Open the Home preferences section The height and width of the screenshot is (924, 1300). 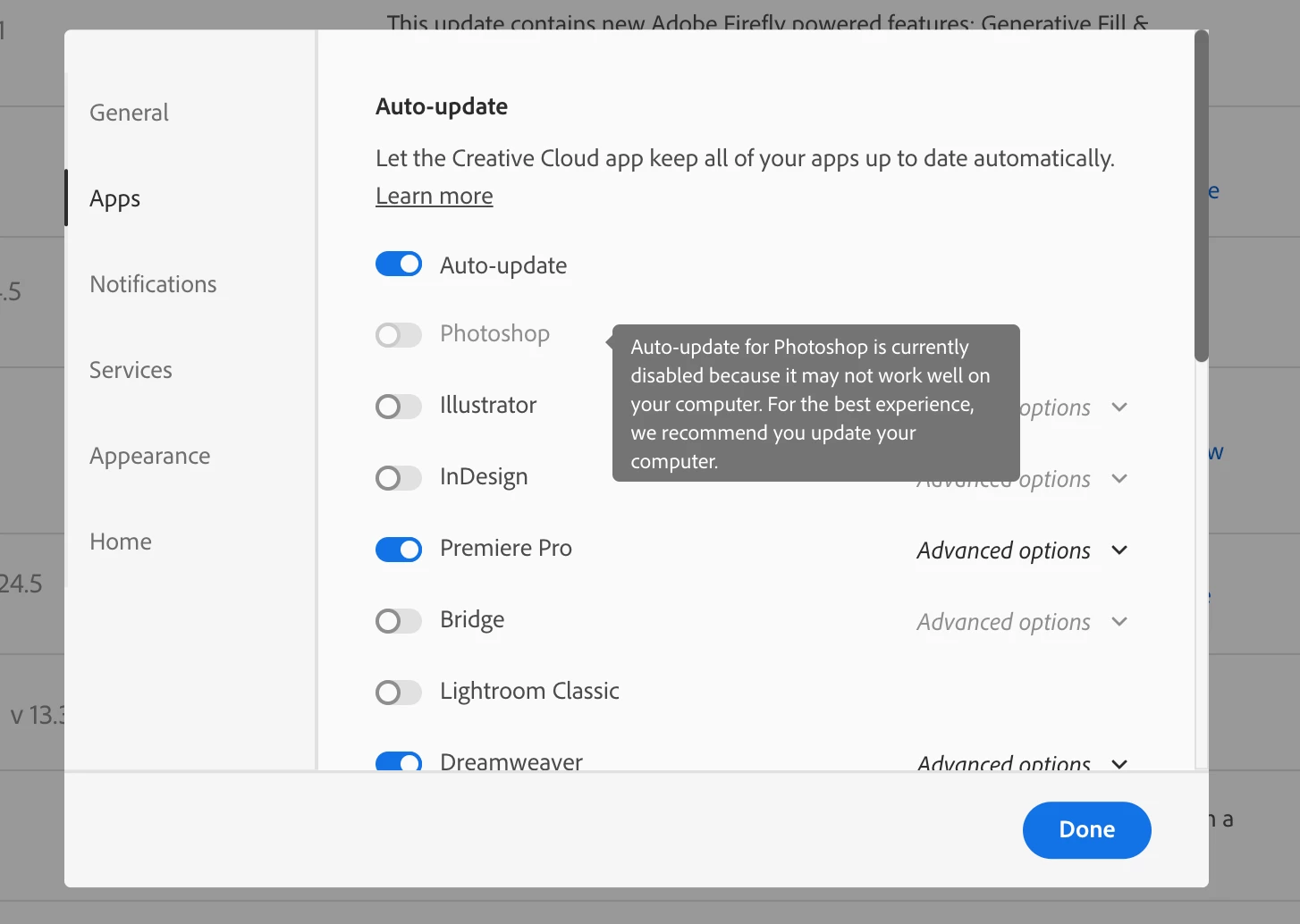coord(121,542)
